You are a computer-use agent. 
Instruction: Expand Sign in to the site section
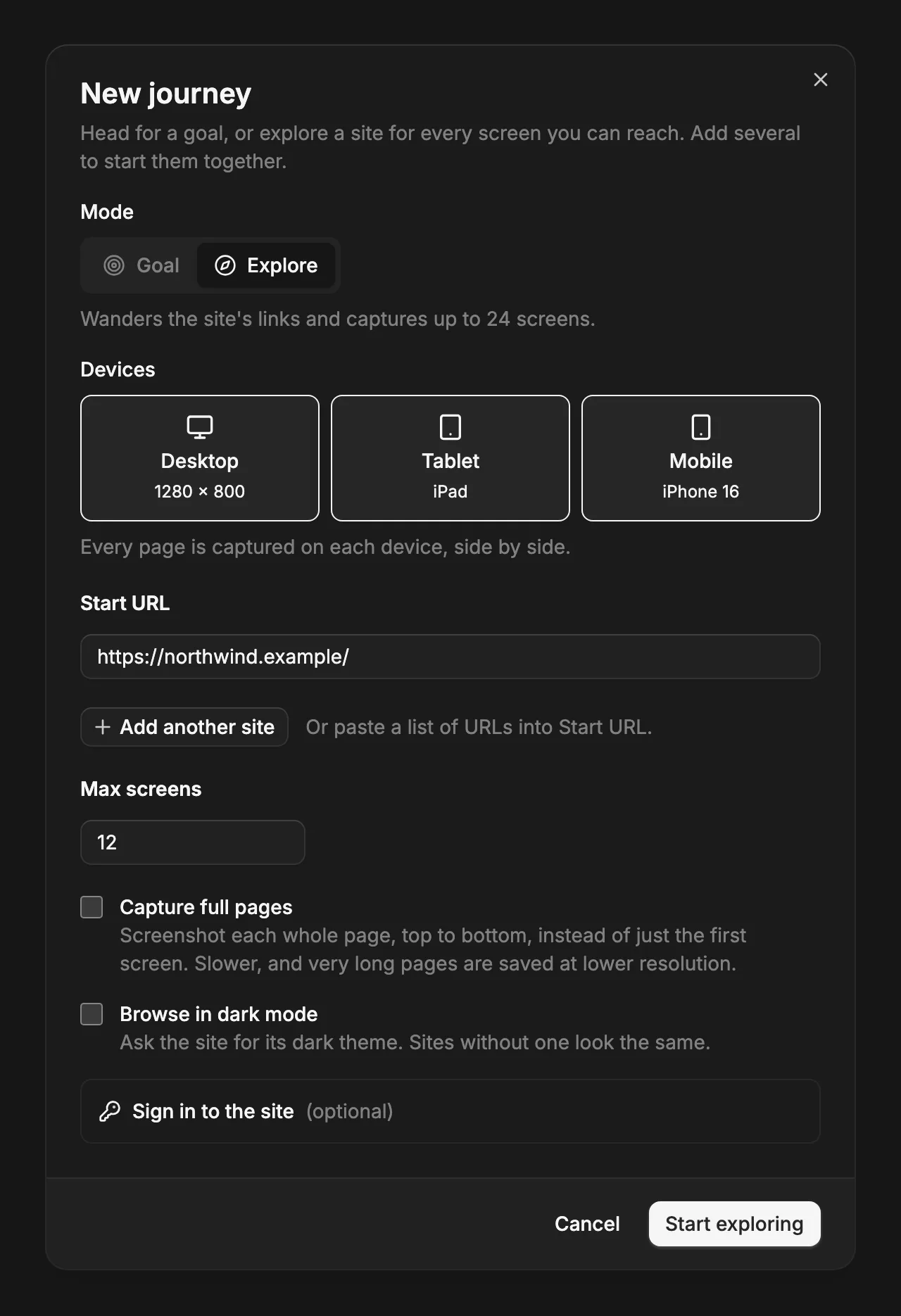(x=450, y=1111)
